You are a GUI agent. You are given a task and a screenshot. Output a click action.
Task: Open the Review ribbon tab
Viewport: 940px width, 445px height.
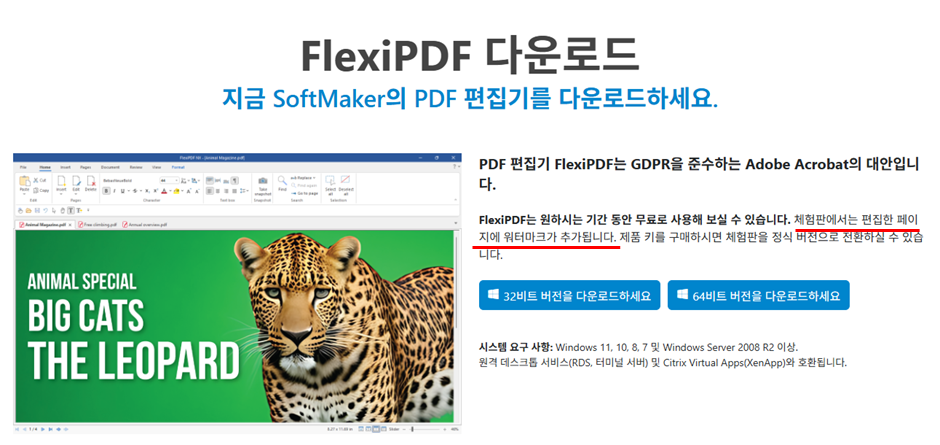[x=136, y=167]
